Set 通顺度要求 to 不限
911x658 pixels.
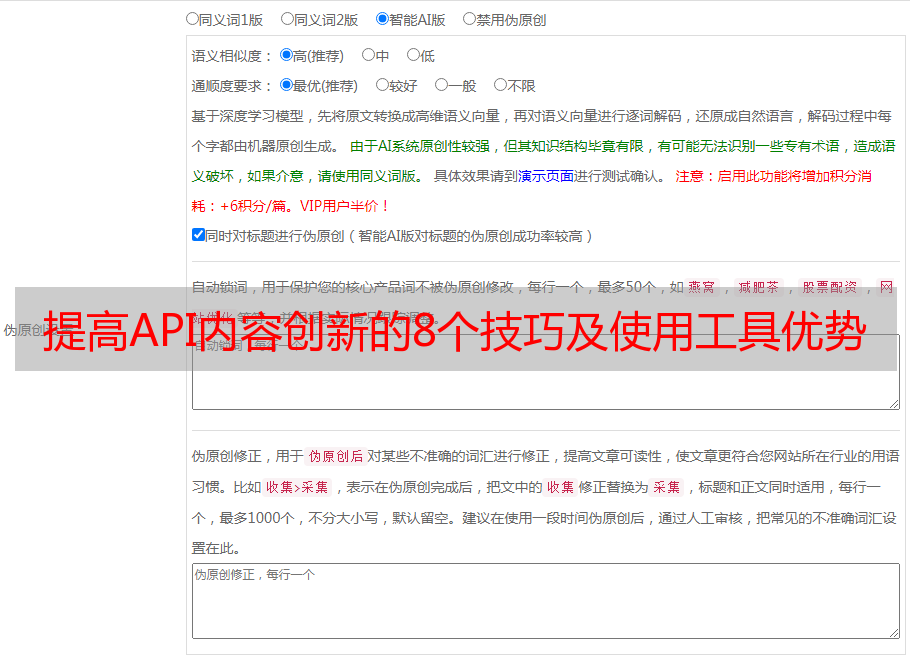tap(501, 86)
